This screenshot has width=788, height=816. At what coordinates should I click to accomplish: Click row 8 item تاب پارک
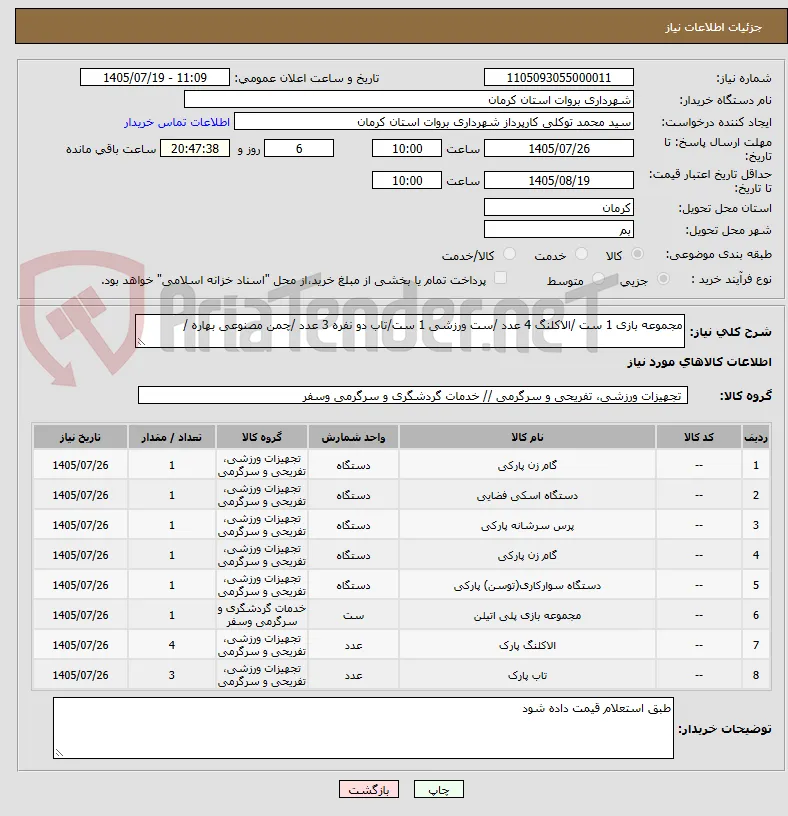click(x=527, y=675)
